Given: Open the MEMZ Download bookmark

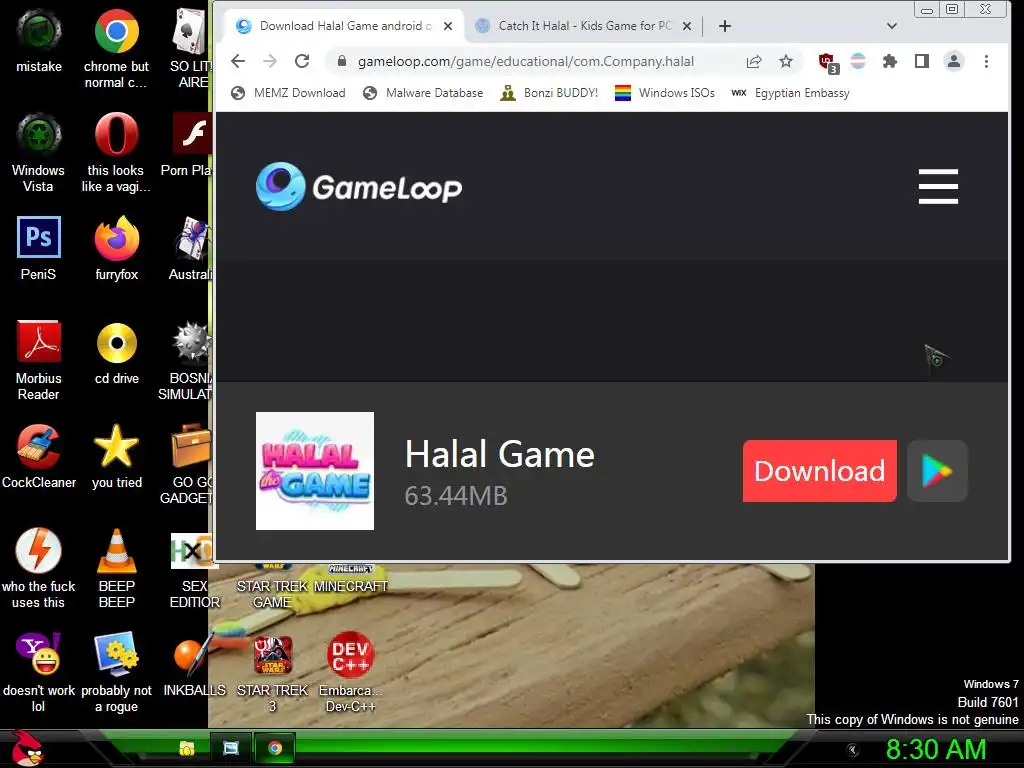Looking at the screenshot, I should (288, 93).
